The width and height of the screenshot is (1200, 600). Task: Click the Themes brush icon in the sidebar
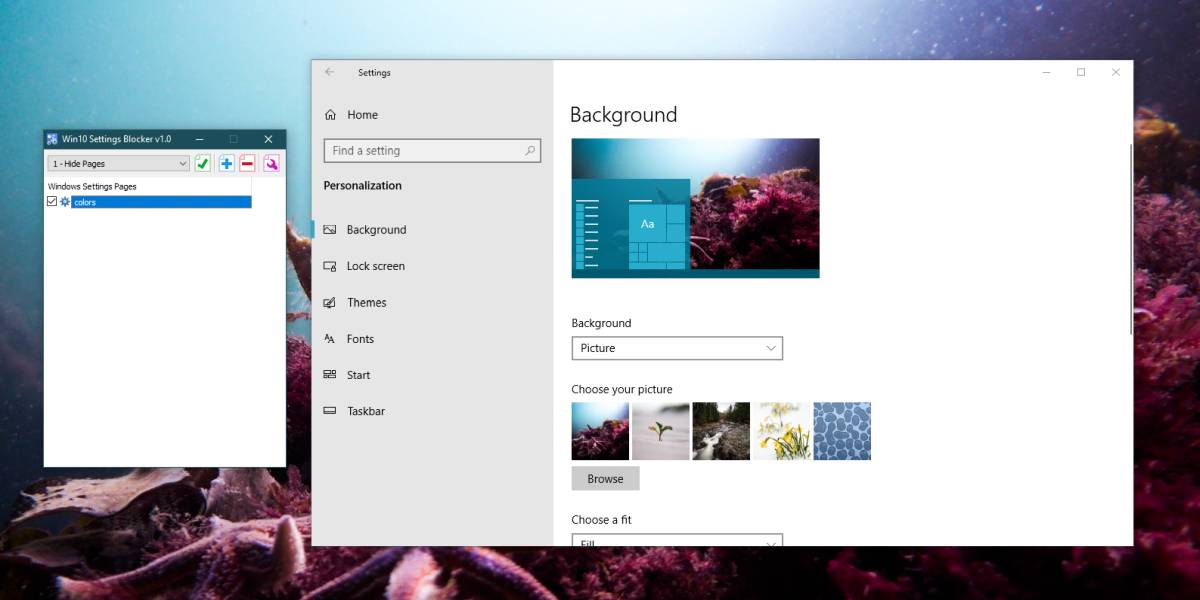click(x=330, y=302)
